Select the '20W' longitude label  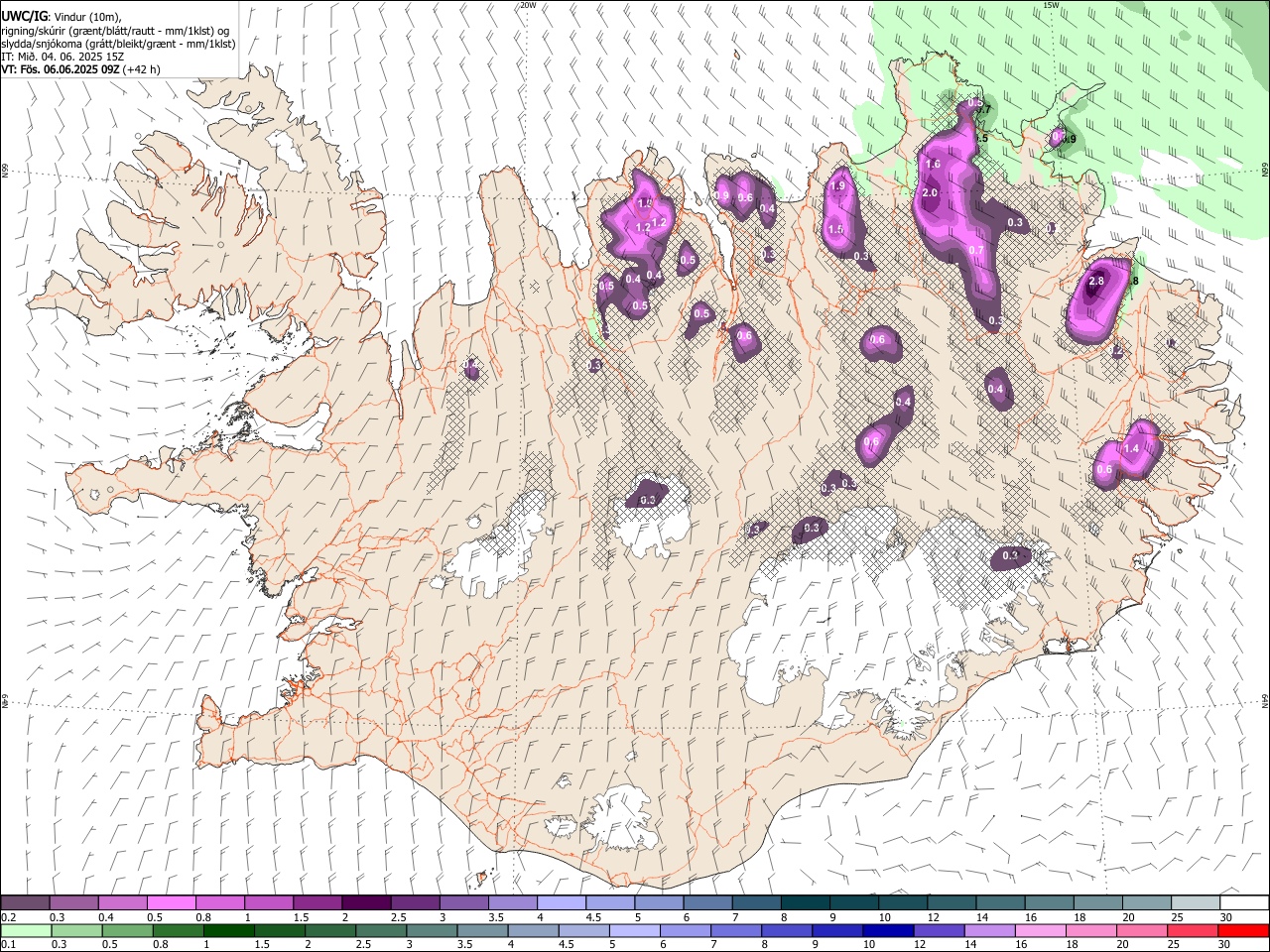pos(528,5)
